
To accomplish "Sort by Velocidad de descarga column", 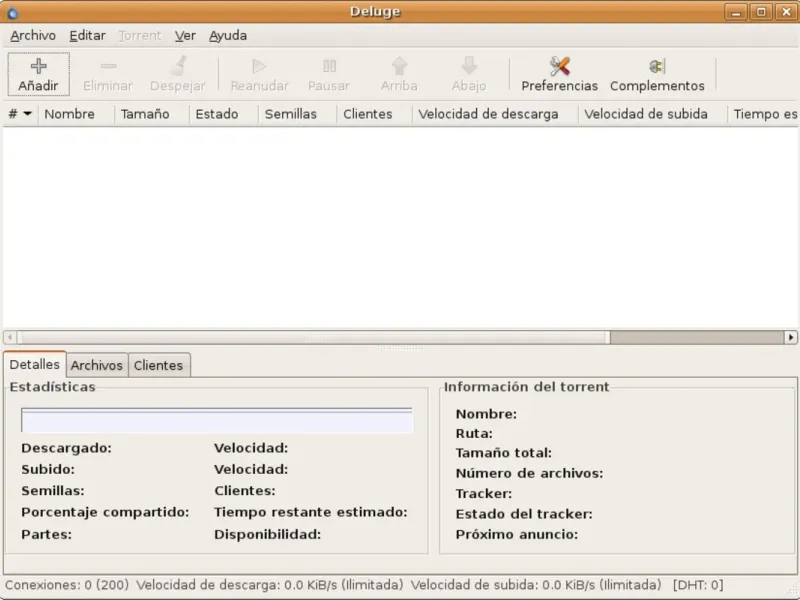I will [x=495, y=114].
